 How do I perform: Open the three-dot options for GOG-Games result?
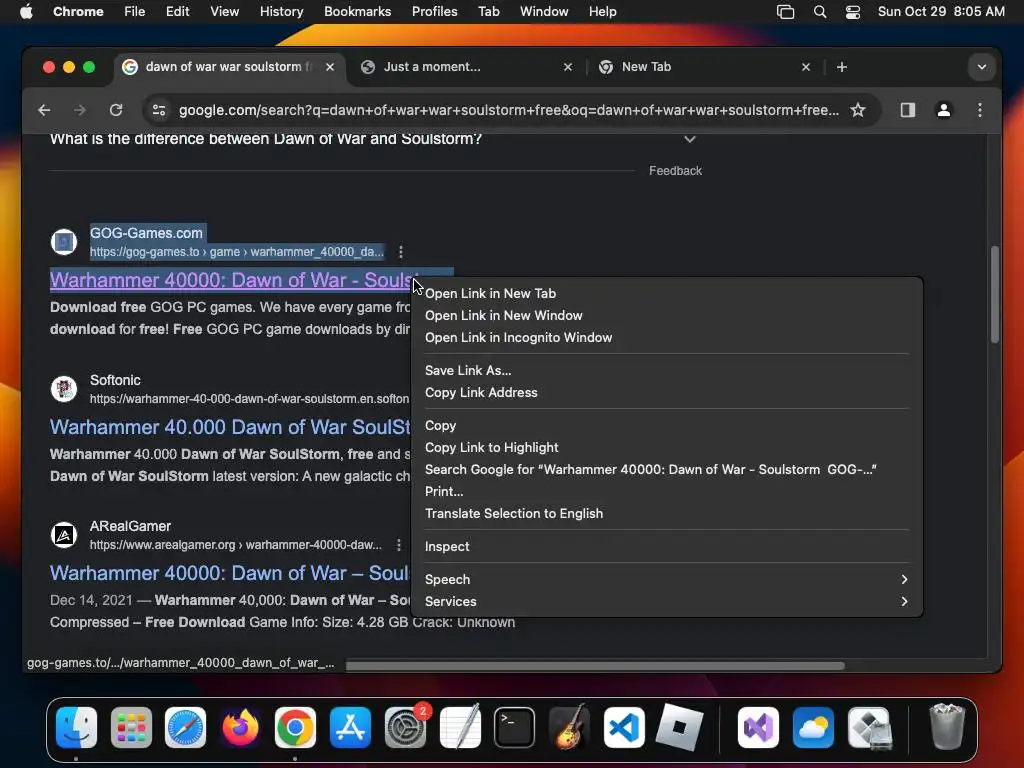pyautogui.click(x=400, y=251)
